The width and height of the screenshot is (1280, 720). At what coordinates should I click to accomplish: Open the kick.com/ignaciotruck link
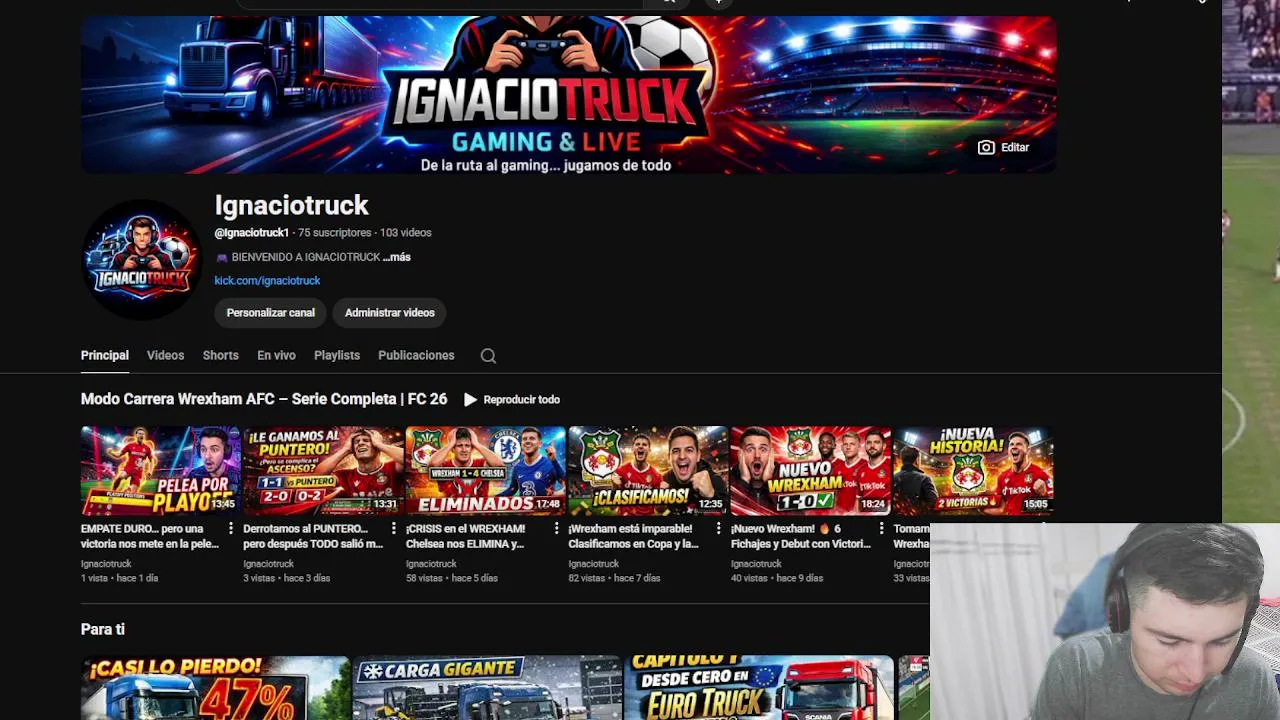267,281
